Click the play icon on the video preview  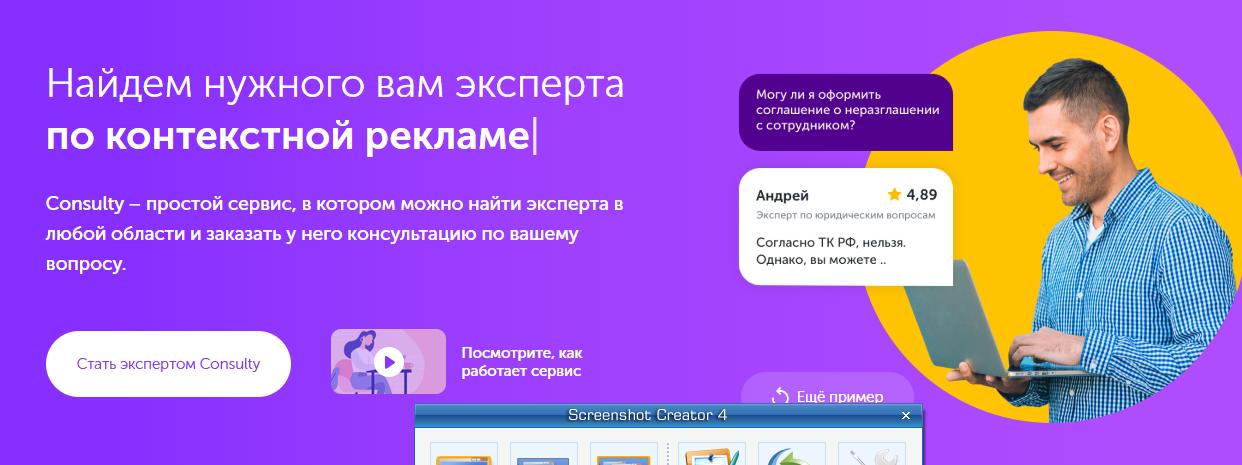coord(389,362)
